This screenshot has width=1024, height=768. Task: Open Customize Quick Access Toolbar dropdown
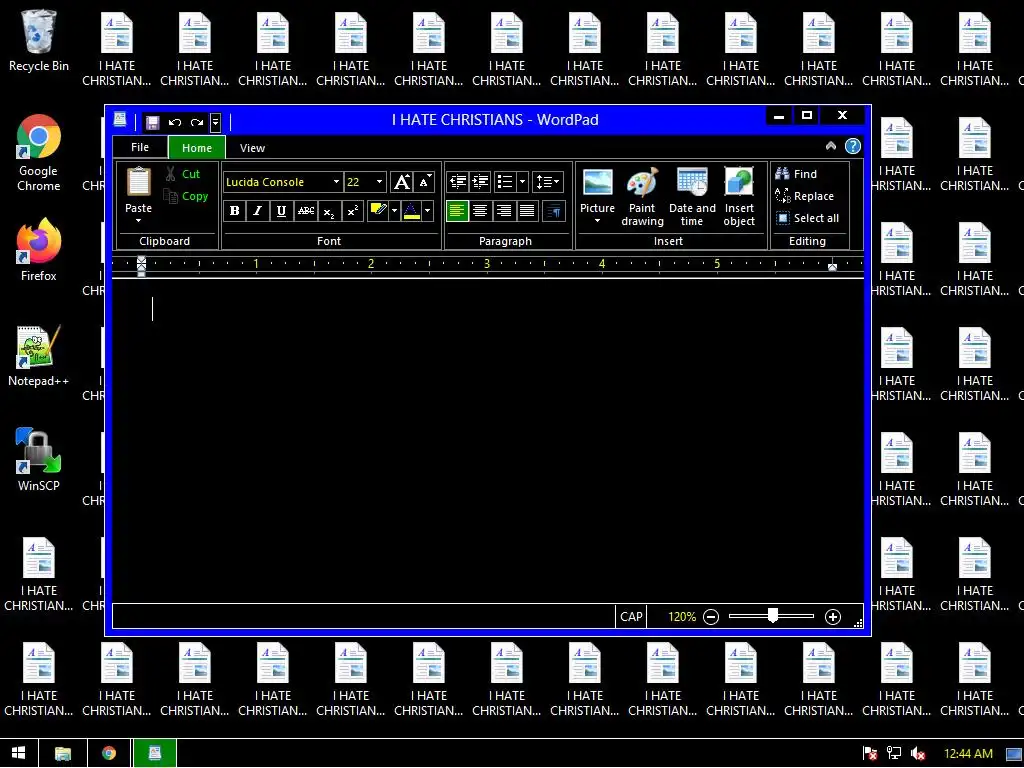click(x=216, y=122)
